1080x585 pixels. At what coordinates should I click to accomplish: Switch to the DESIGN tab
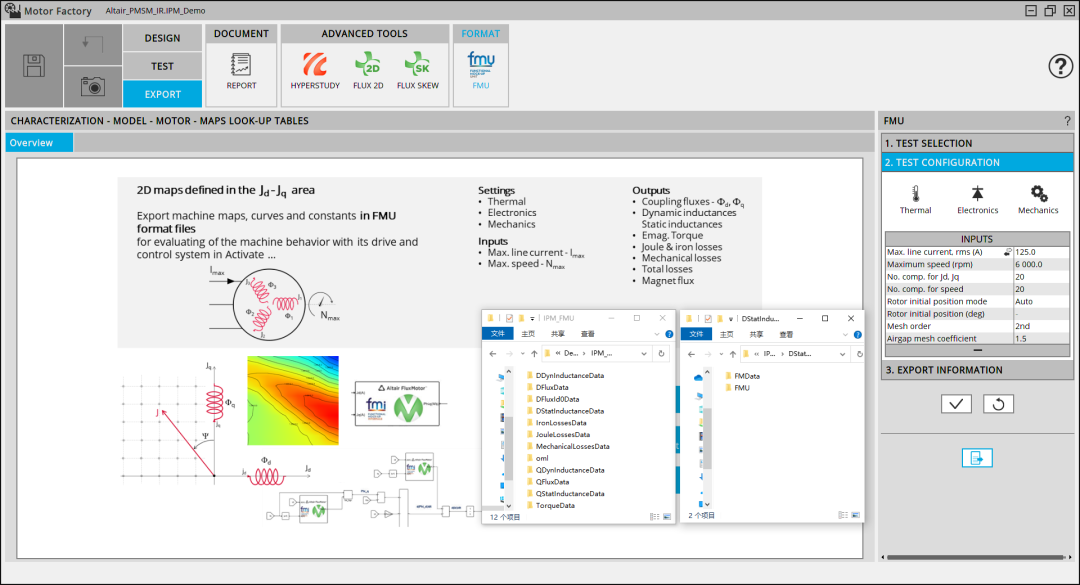click(x=163, y=38)
